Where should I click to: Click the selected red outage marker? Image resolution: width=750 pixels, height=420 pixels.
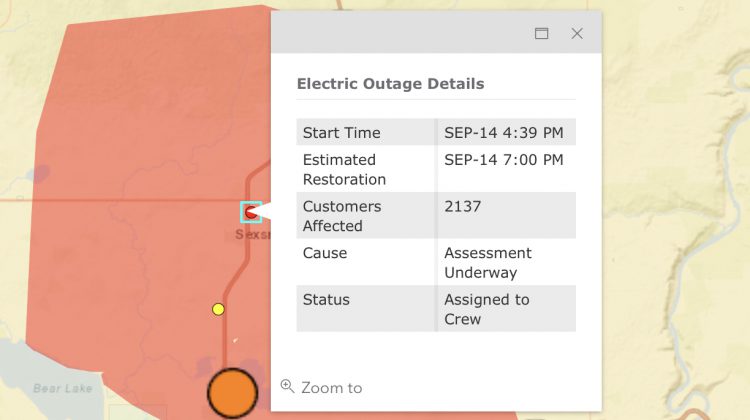[251, 212]
